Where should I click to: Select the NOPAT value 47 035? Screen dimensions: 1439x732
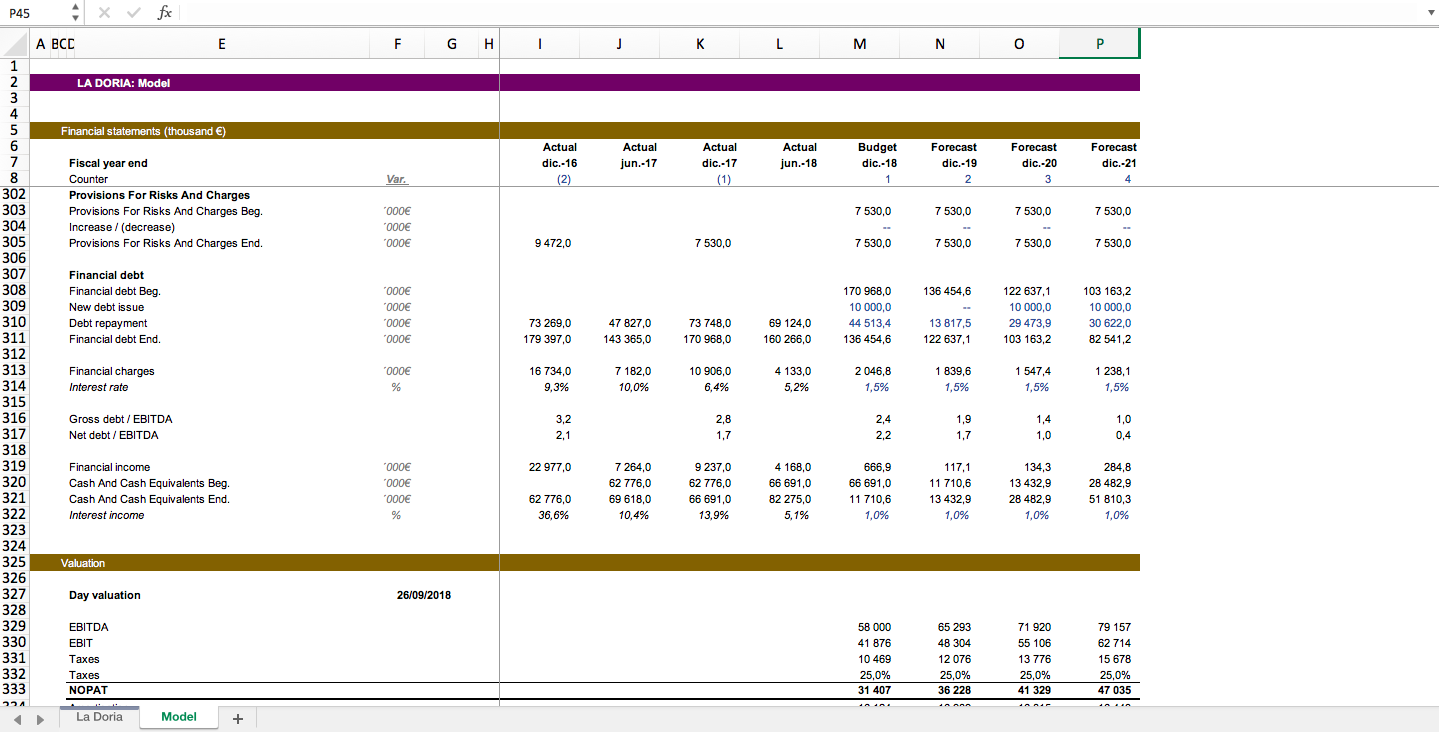coord(1114,690)
